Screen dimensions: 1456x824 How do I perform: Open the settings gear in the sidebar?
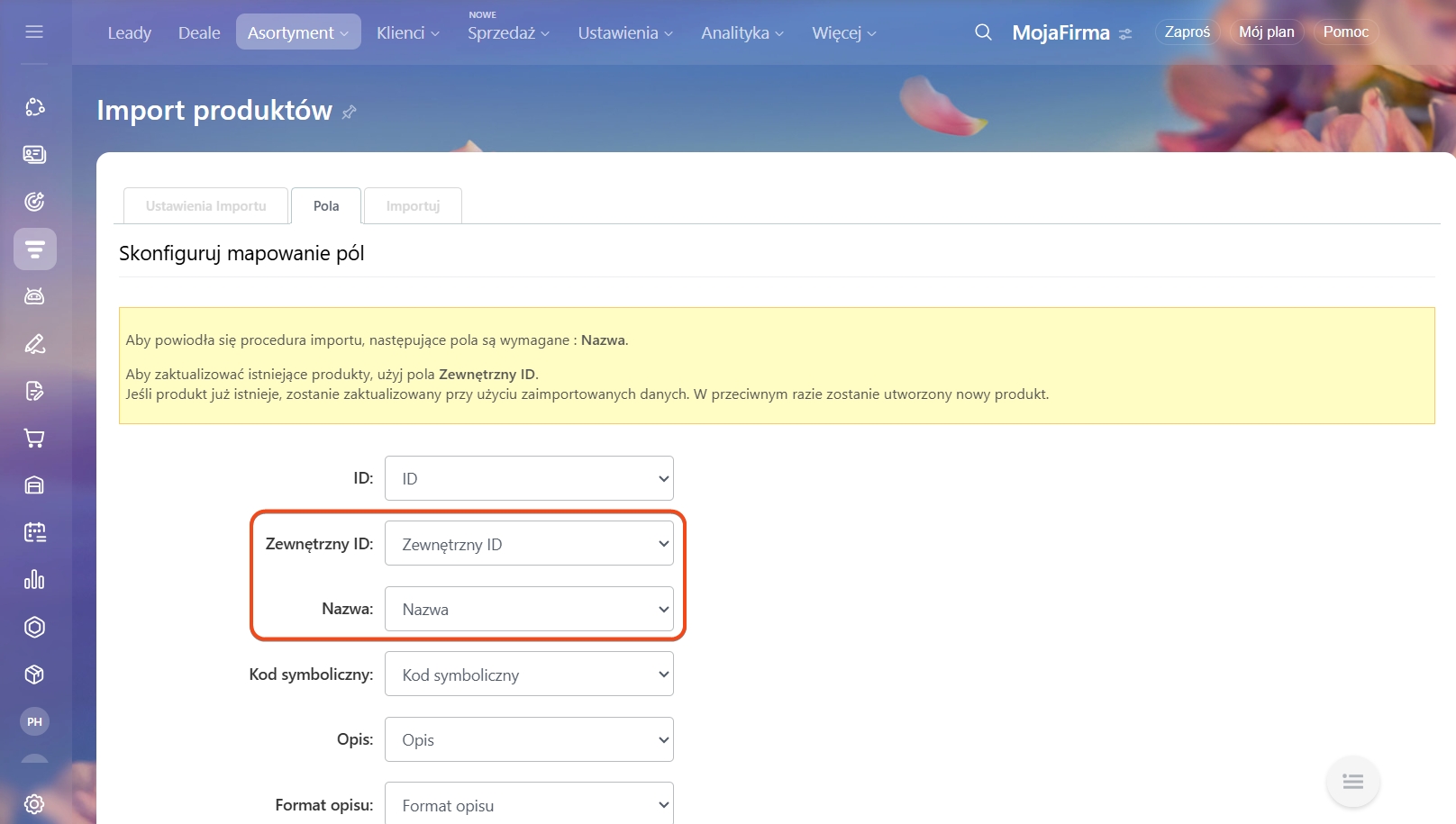[34, 803]
